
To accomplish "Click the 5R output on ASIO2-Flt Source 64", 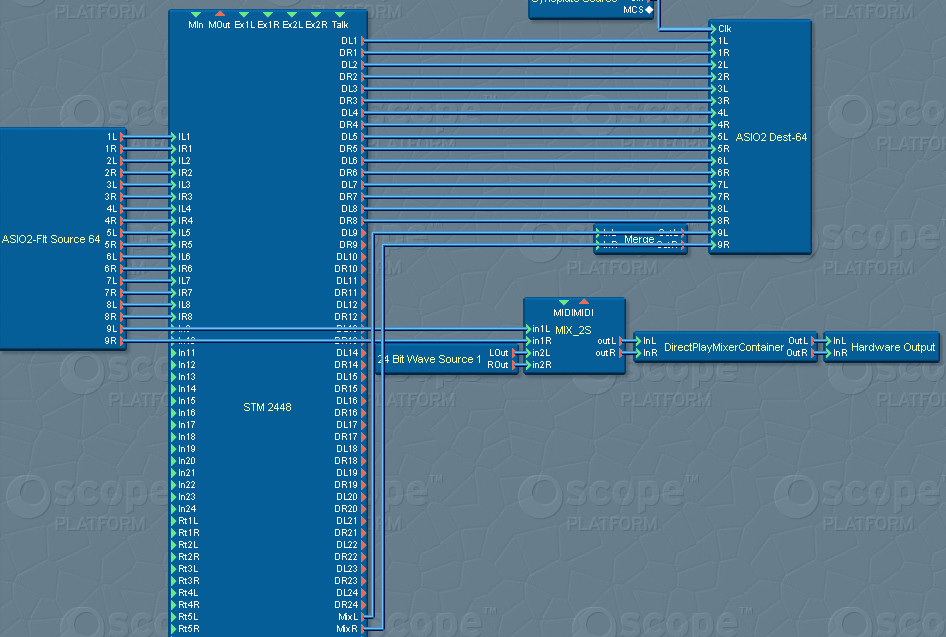I will pyautogui.click(x=122, y=245).
